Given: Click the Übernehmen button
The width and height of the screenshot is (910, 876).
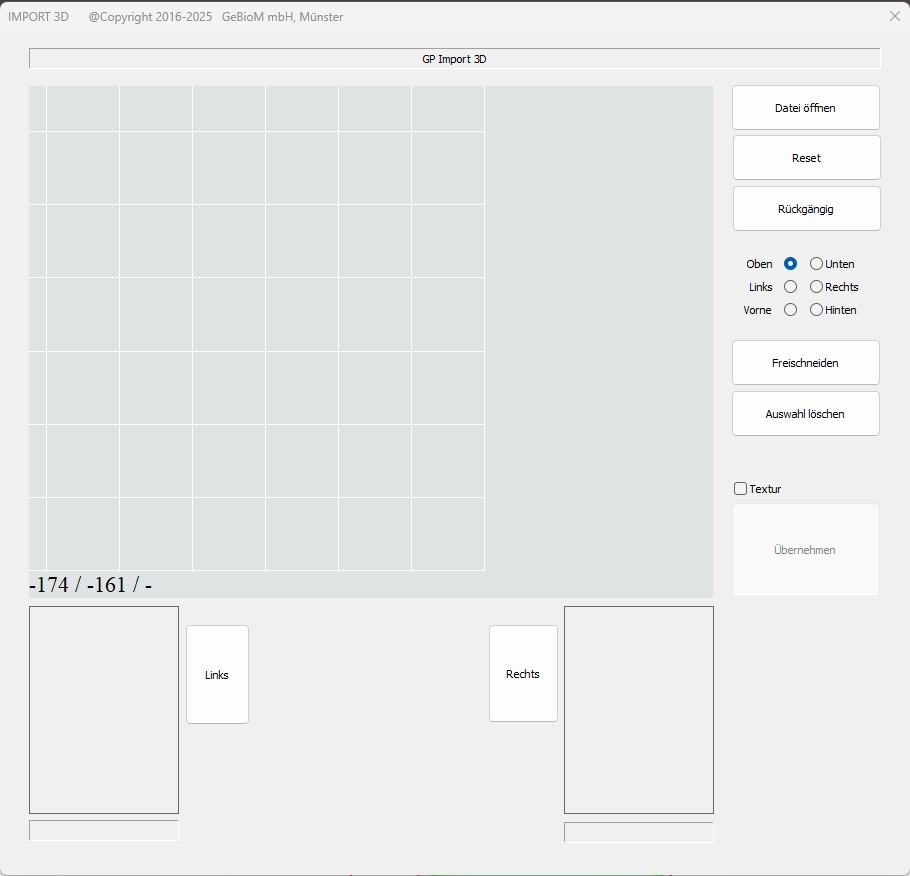Looking at the screenshot, I should (x=805, y=550).
